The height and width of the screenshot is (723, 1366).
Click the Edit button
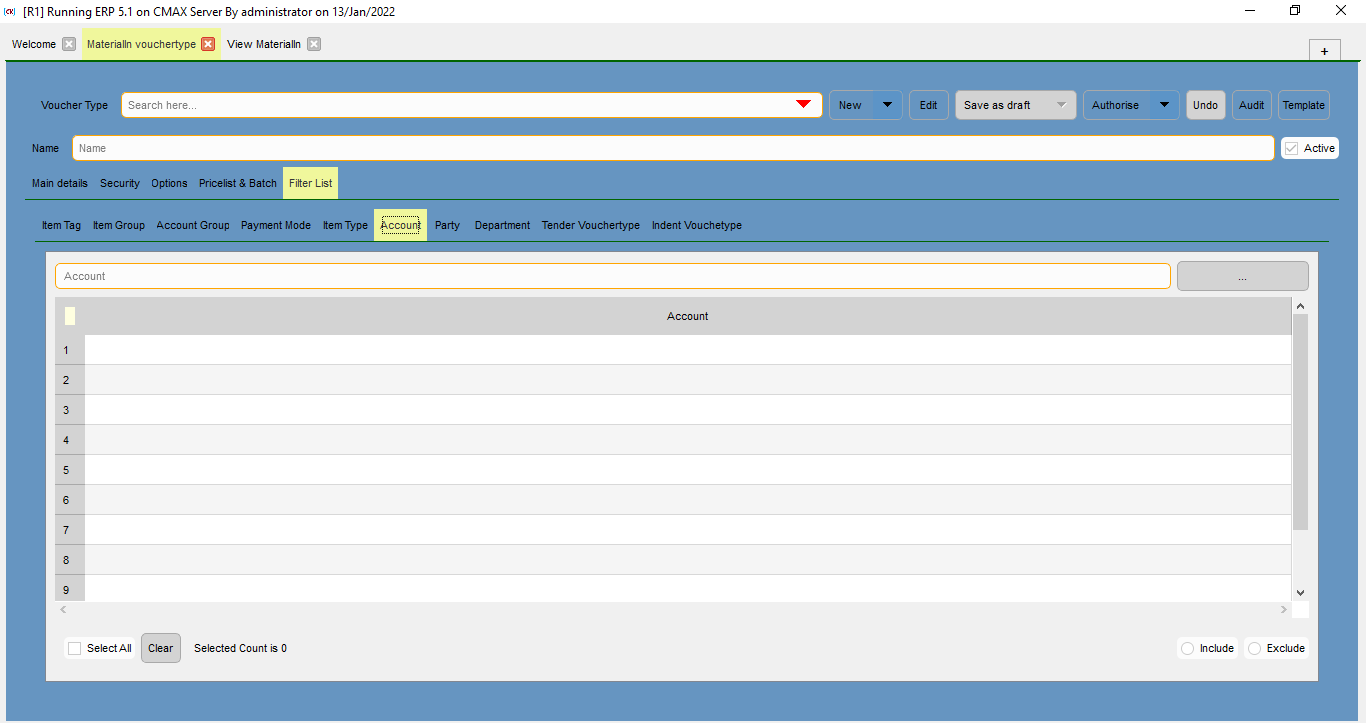[929, 105]
